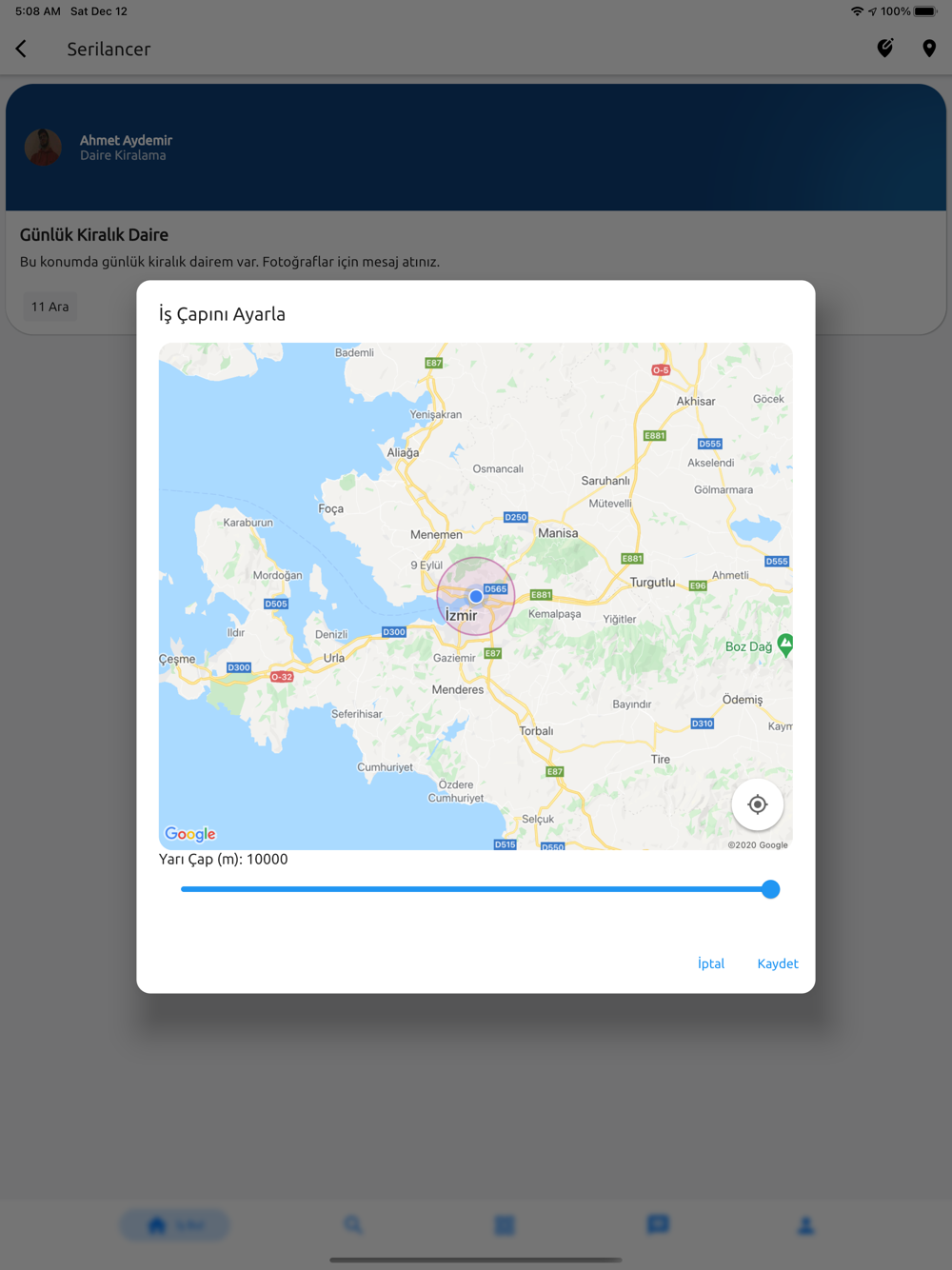Image resolution: width=952 pixels, height=1270 pixels.
Task: Open the Google logo on the map
Action: pos(190,834)
